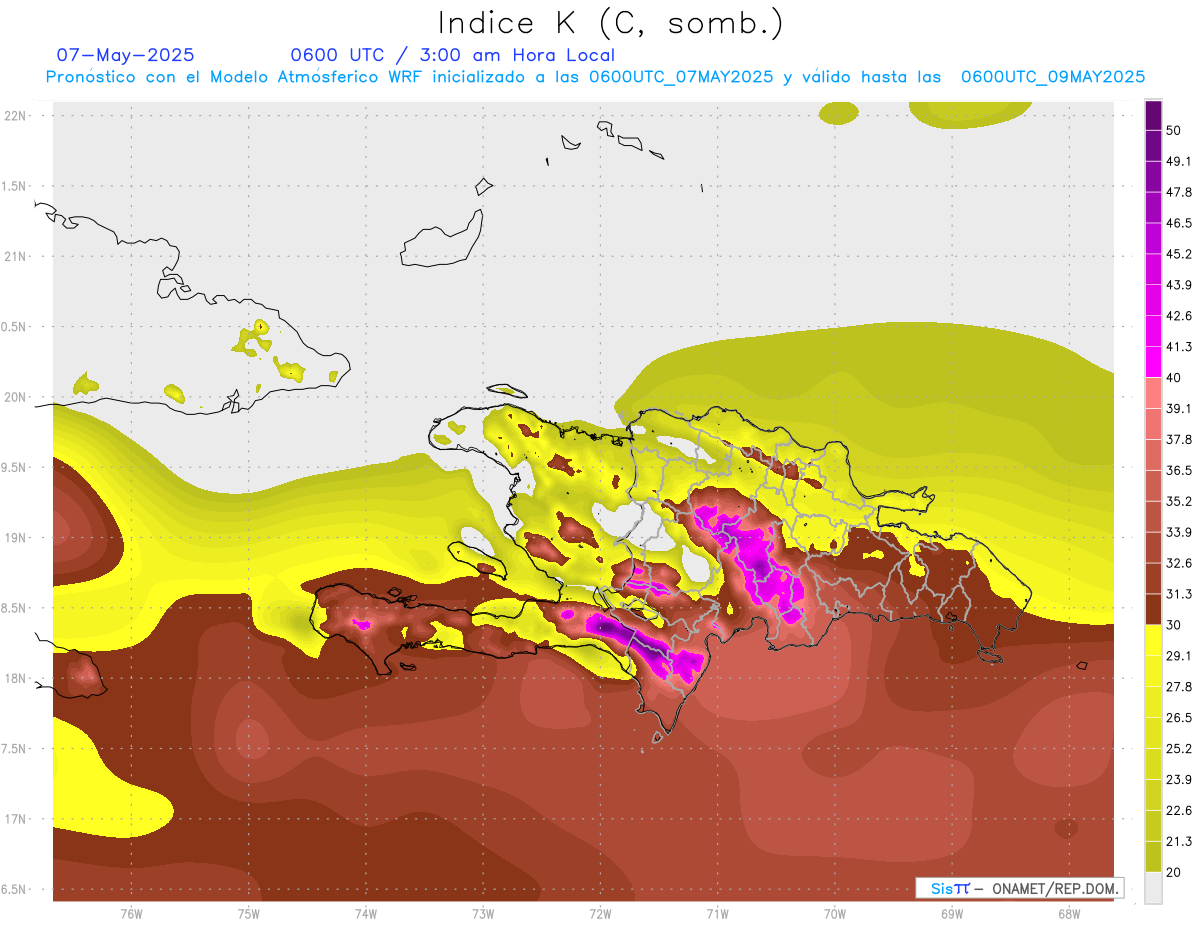Viewport: 1200px width, 927px height.
Task: Click the colorbar label "49.1"
Action: (1179, 161)
